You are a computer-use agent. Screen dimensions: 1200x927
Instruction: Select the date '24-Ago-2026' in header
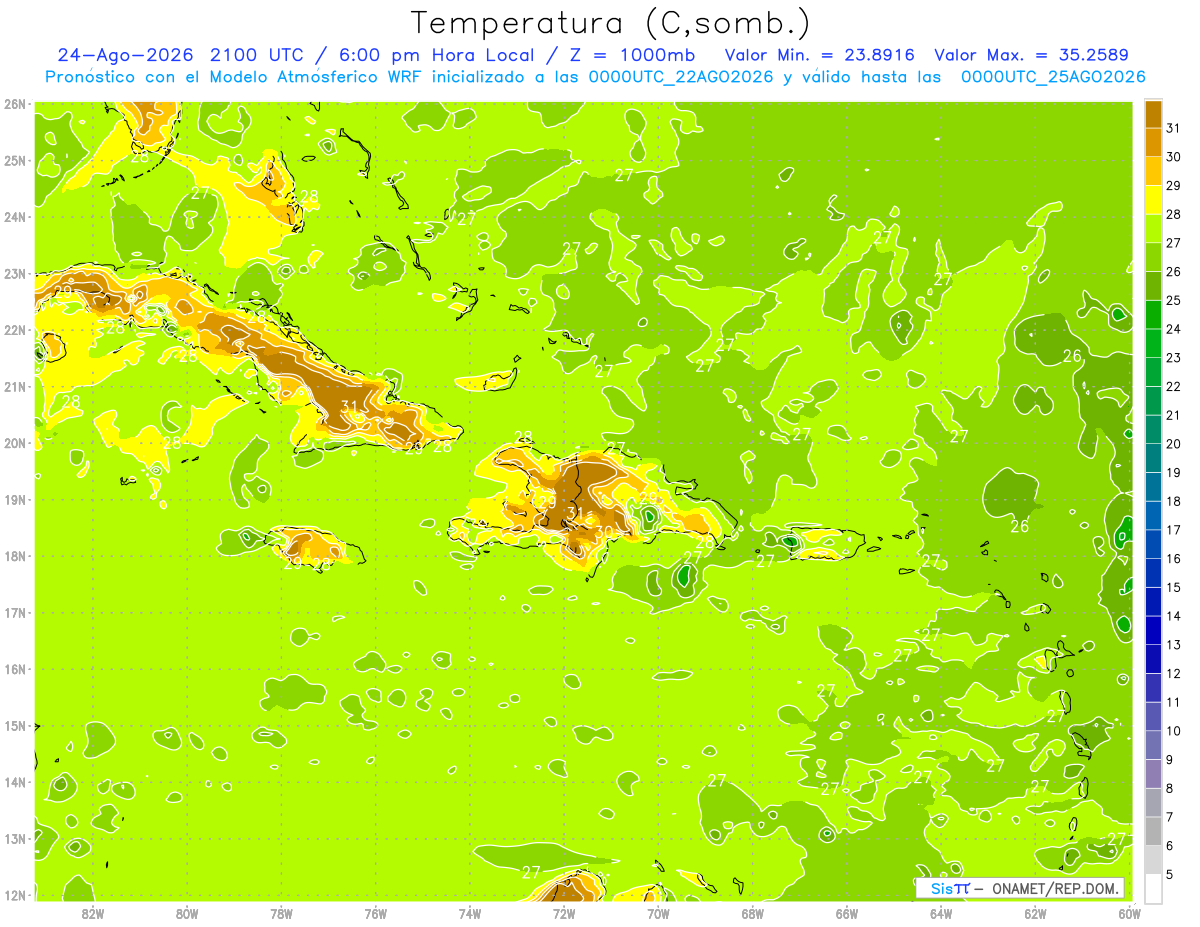point(126,54)
